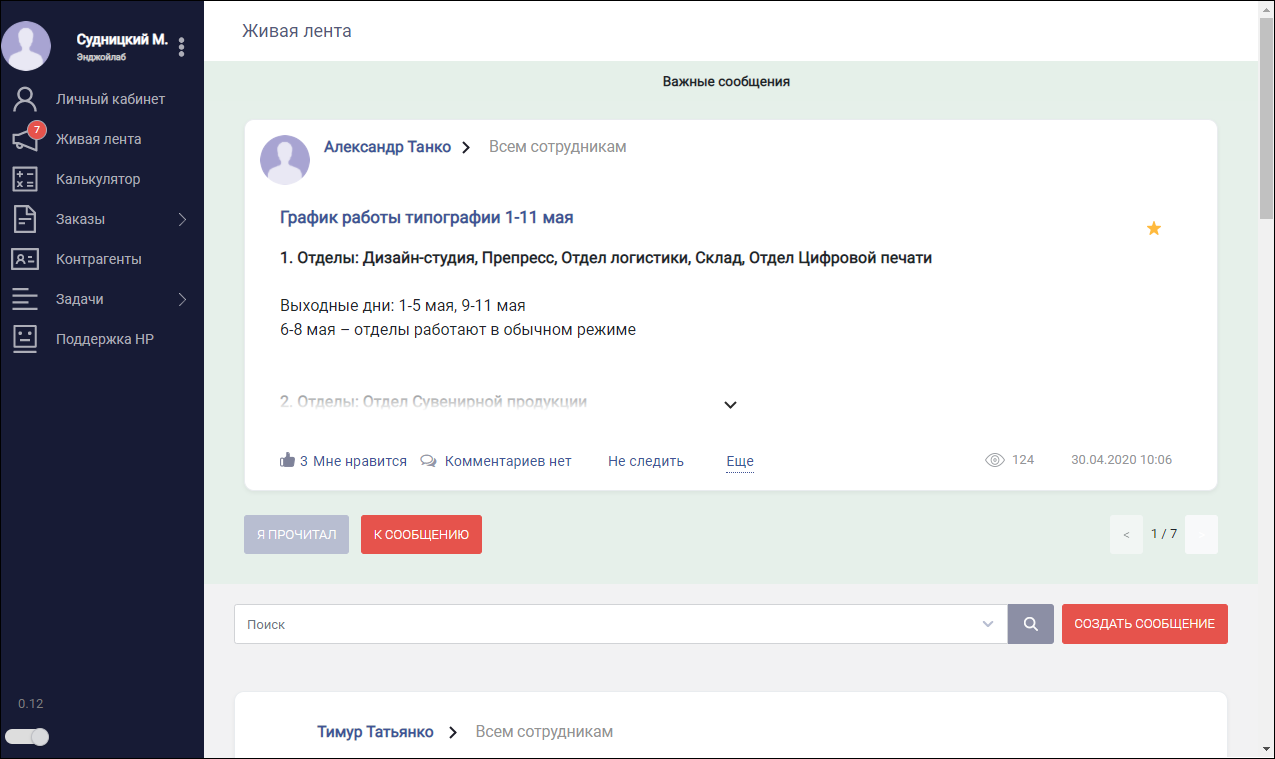
Task: Click the page vertical scrollbar thumb
Action: [x=1266, y=120]
